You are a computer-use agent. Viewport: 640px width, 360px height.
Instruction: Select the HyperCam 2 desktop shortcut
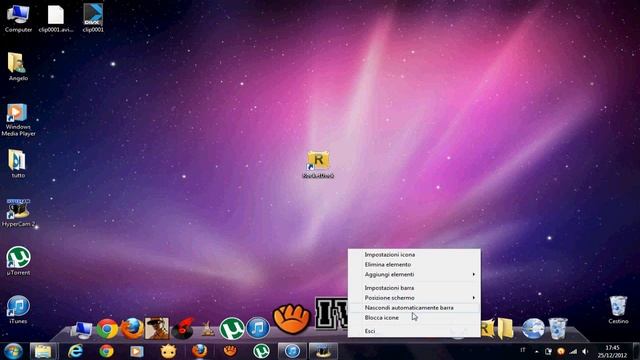(18, 213)
